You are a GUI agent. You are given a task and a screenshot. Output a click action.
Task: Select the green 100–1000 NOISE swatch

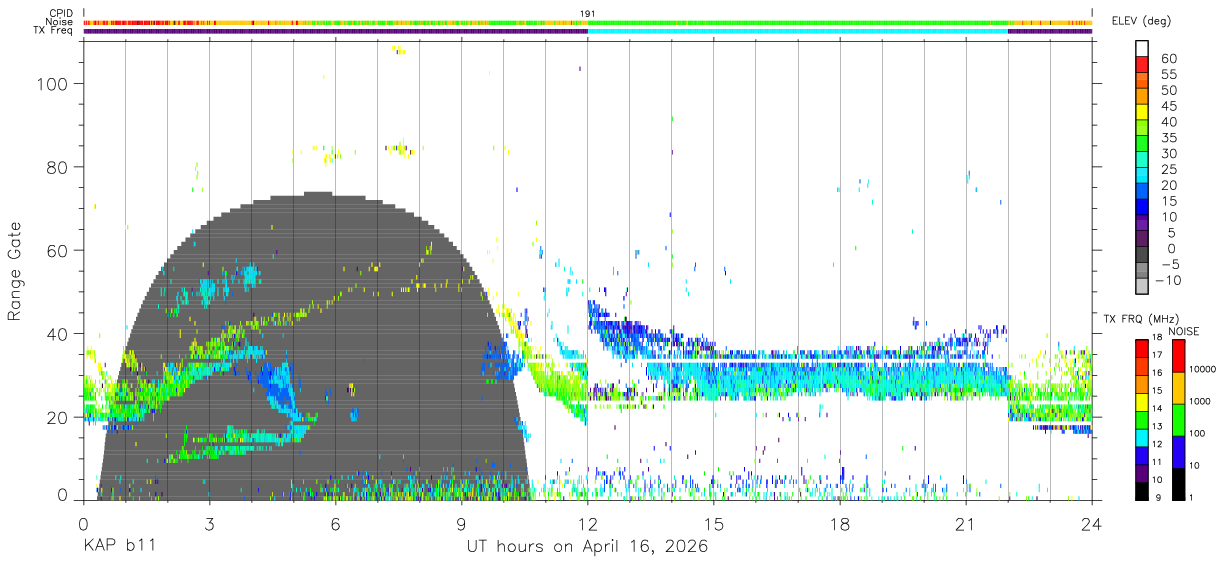[x=1177, y=418]
